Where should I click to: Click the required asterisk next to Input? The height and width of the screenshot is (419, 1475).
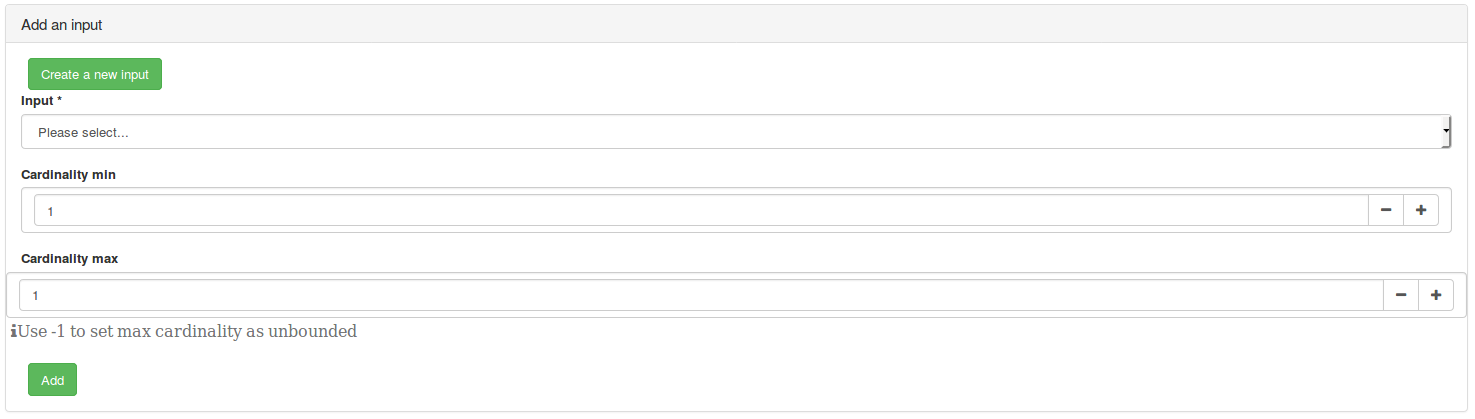coord(60,101)
